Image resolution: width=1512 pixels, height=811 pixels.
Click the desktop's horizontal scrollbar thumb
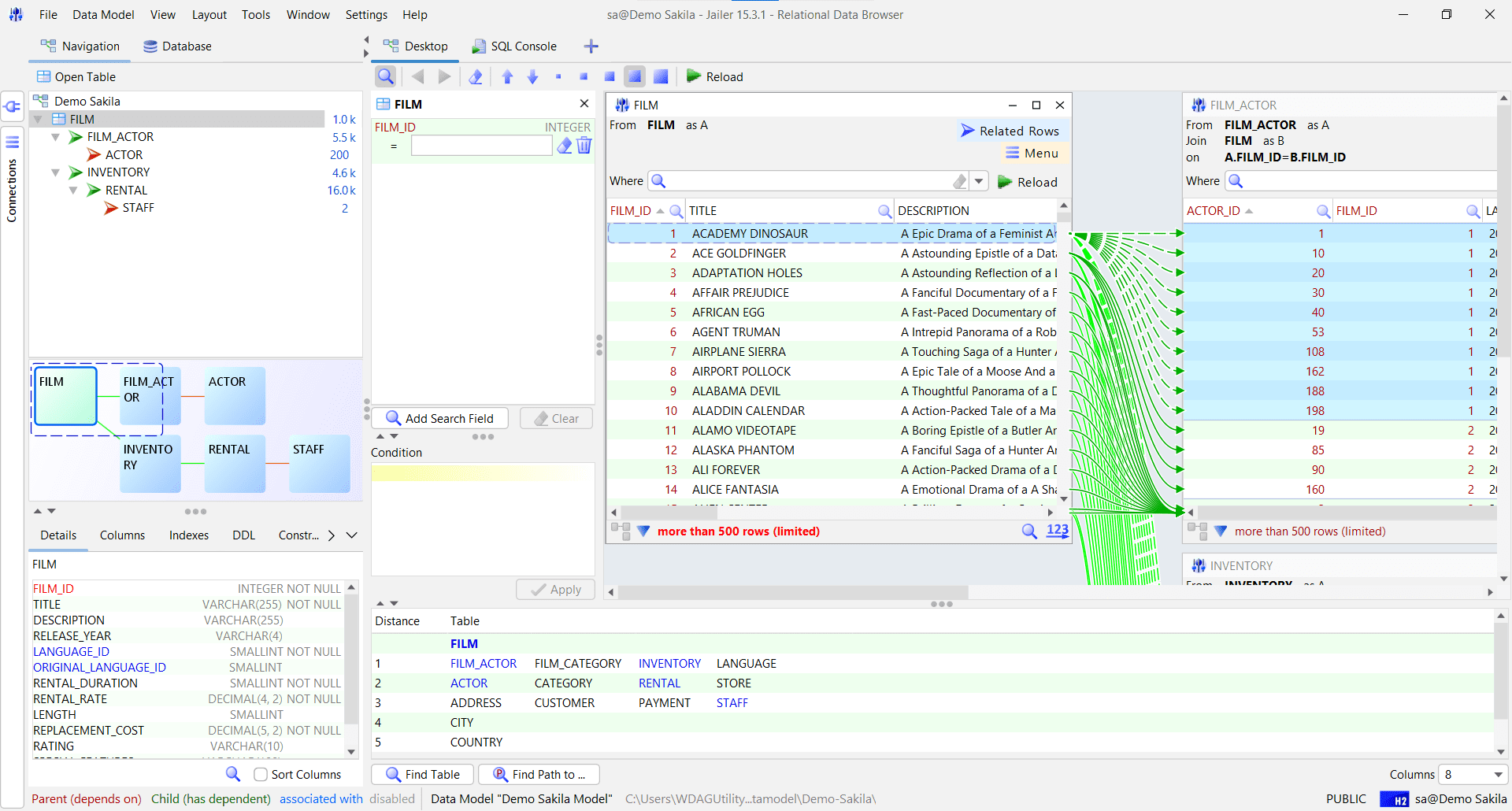(793, 592)
